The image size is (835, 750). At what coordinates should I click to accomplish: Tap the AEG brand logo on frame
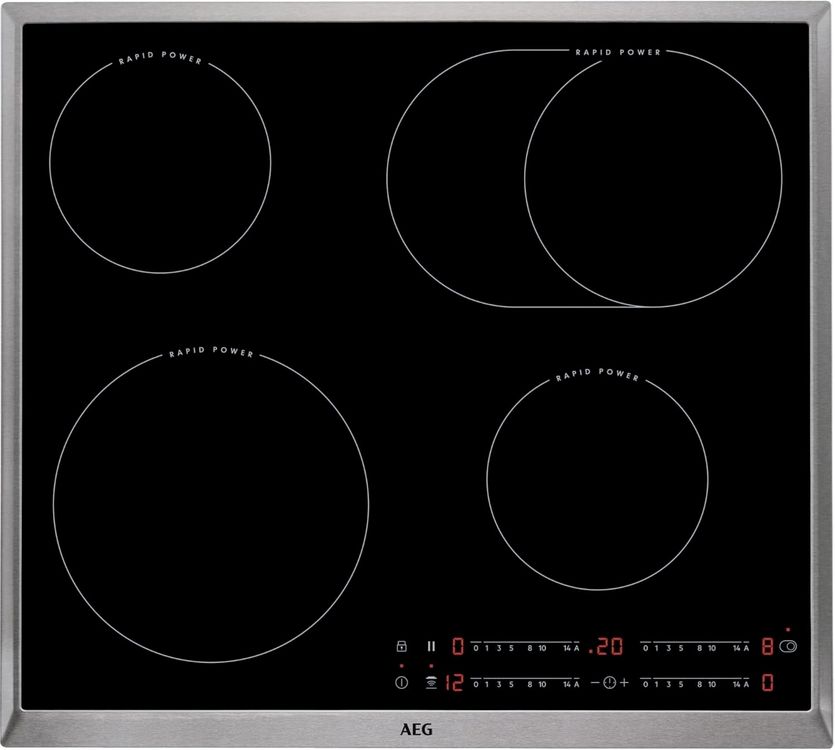[416, 729]
